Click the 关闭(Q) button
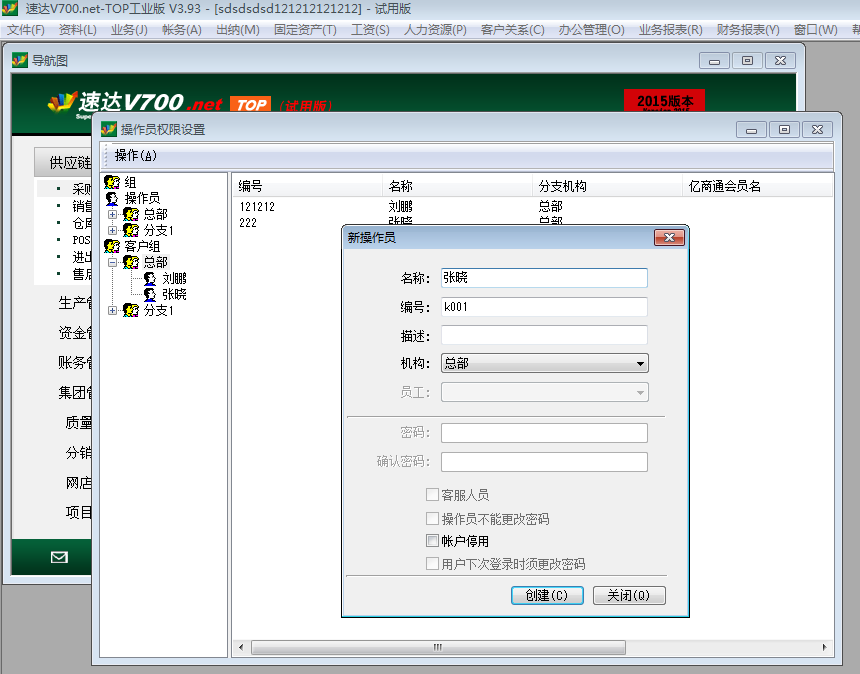 tap(629, 596)
